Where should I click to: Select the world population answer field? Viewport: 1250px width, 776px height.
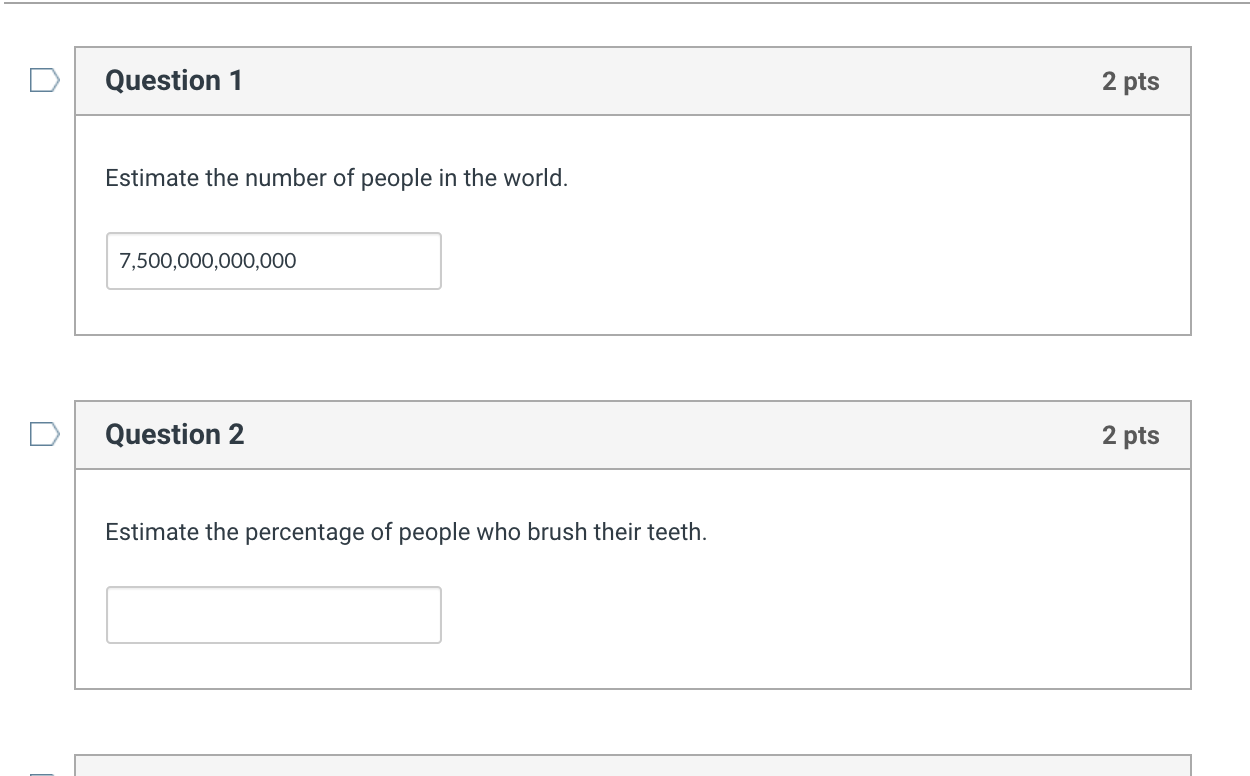point(274,261)
